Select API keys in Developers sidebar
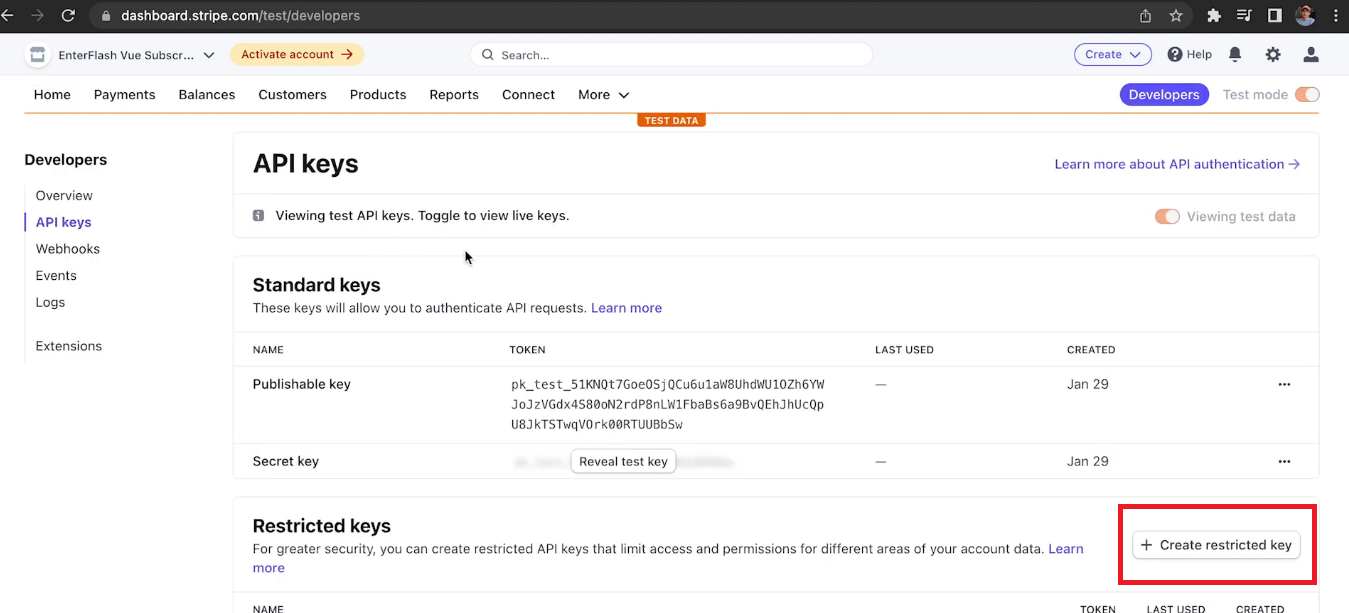Screen dimensions: 1349x613 pyautogui.click(x=63, y=222)
